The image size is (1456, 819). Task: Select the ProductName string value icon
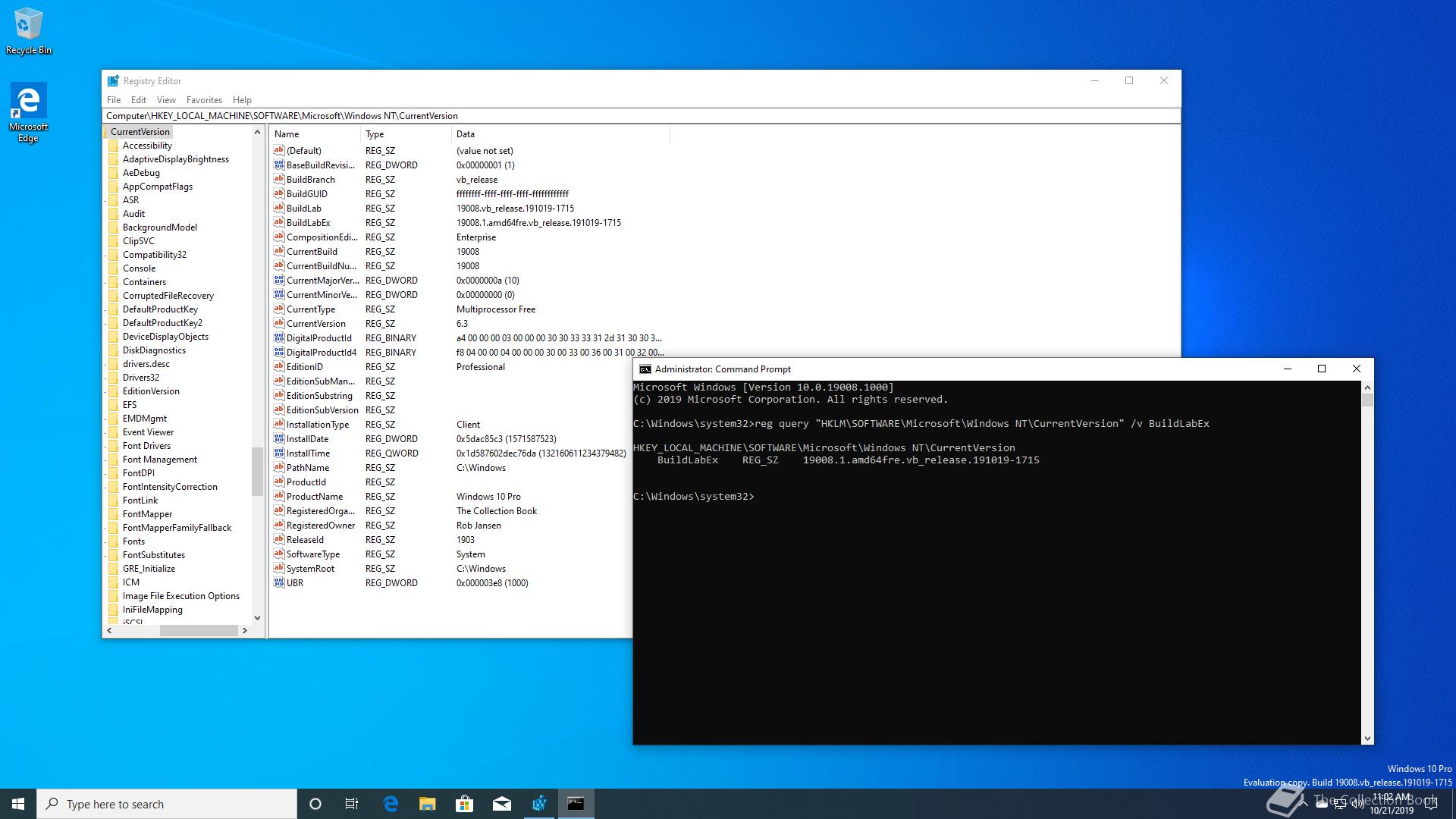coord(278,496)
